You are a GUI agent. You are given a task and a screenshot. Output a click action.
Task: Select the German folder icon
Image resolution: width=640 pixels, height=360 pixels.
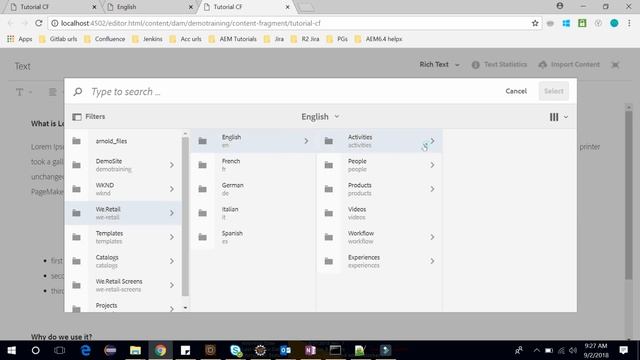[x=202, y=189]
